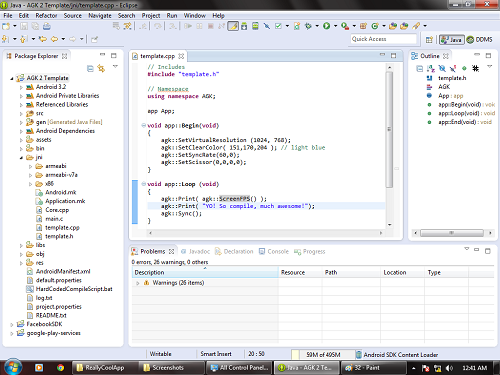Toggle Link with Editor in Package Explorer
Screen dimensions: 500x375
101,68
